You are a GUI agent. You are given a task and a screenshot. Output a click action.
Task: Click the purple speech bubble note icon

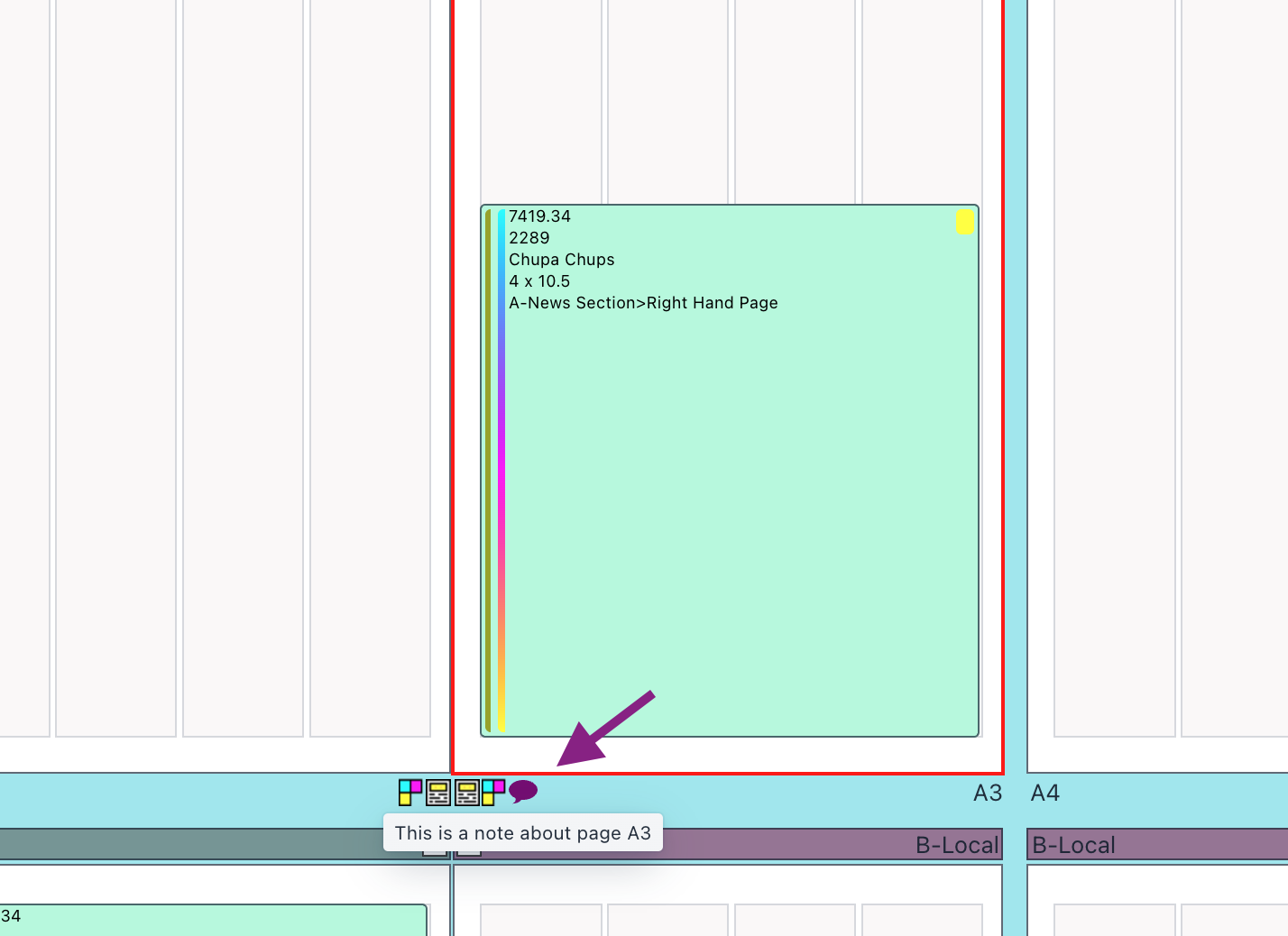pos(522,792)
